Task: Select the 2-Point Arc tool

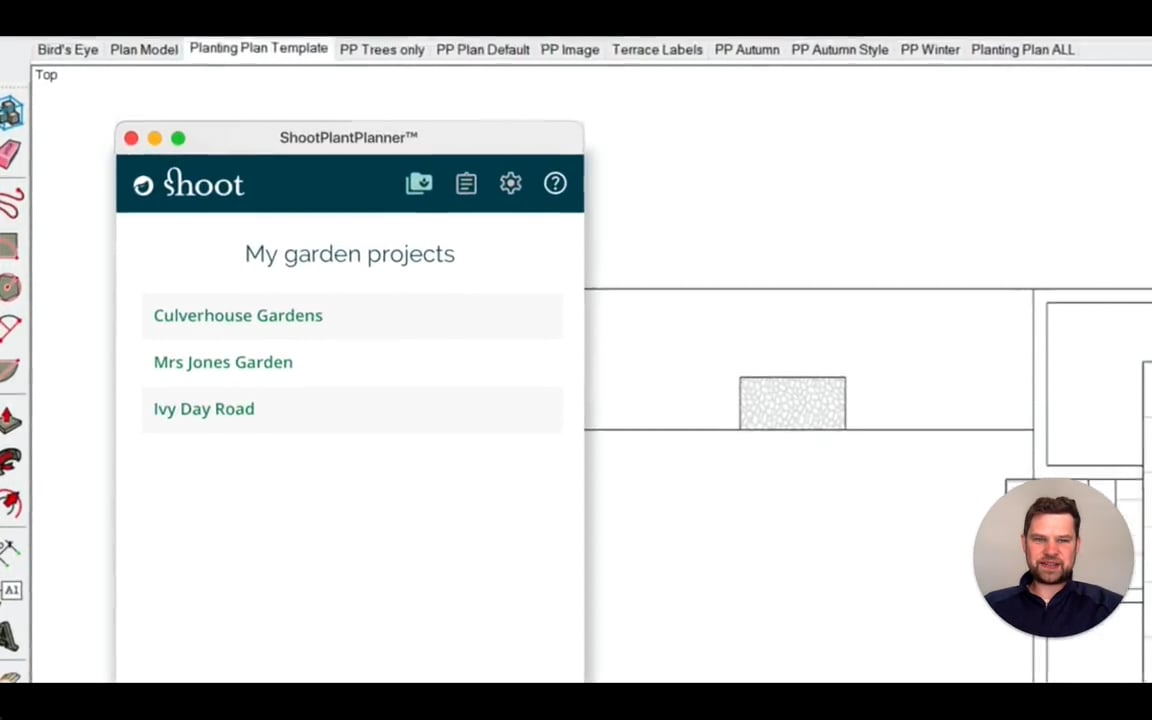Action: click(10, 328)
